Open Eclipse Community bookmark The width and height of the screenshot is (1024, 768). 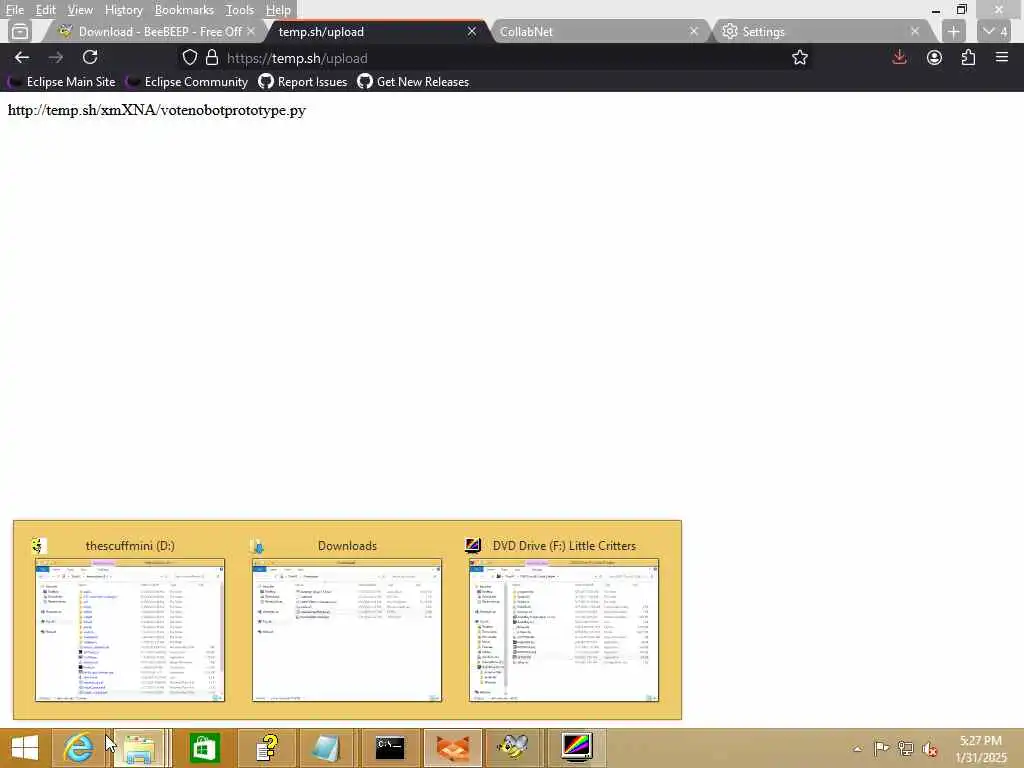(x=187, y=82)
